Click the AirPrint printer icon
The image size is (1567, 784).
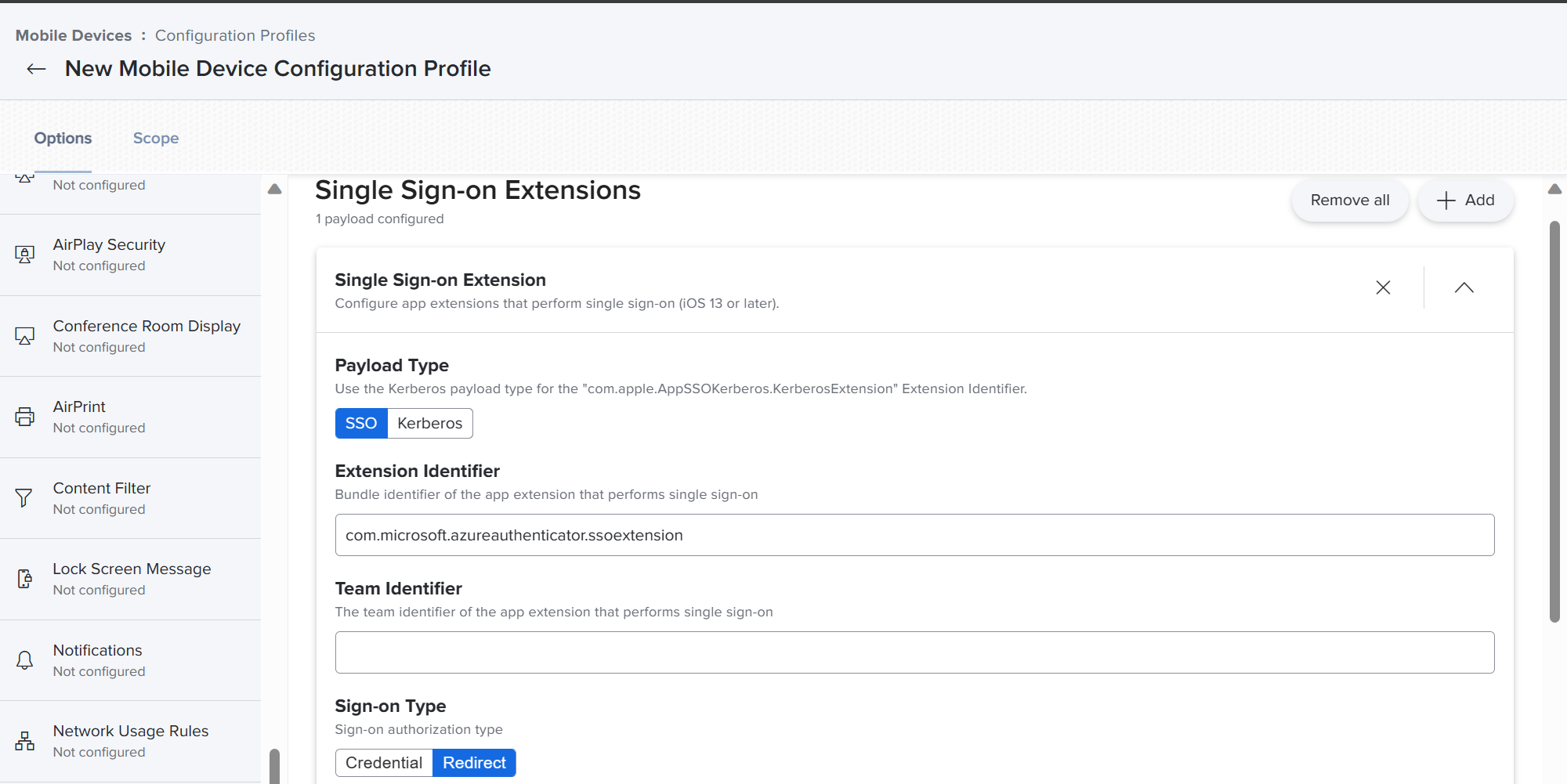pos(24,416)
